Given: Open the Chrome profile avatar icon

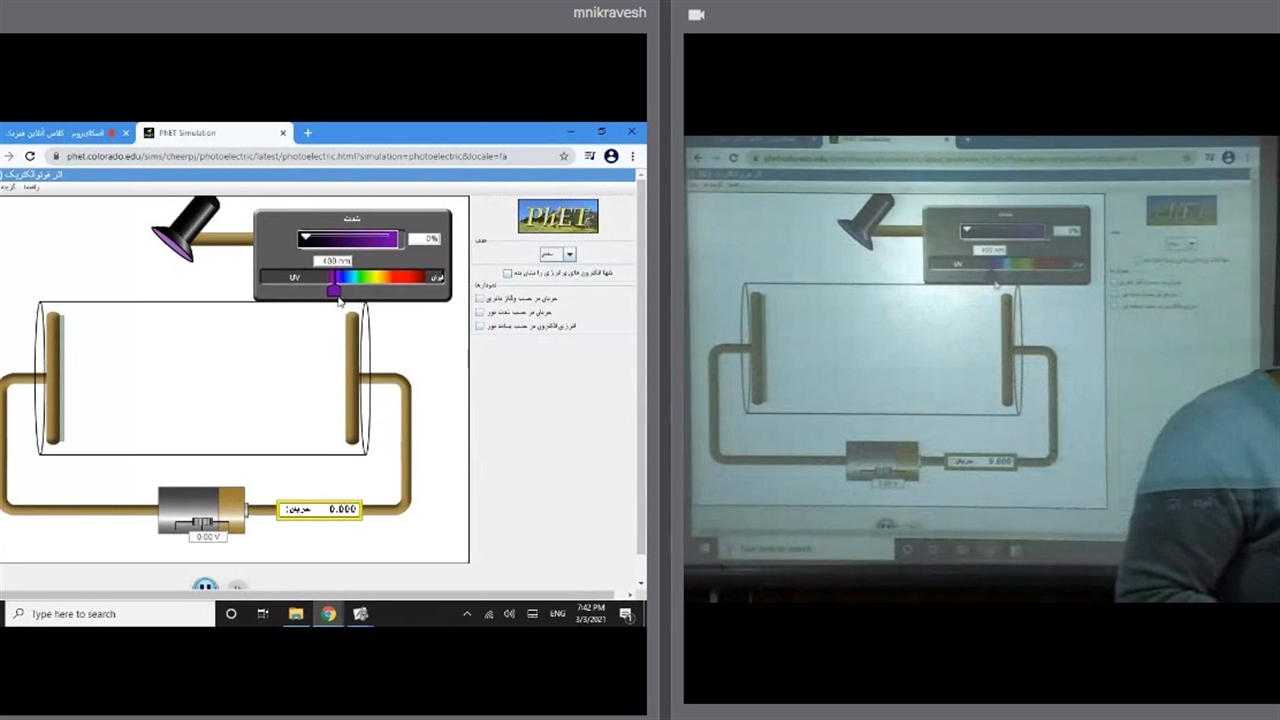Looking at the screenshot, I should [x=611, y=156].
